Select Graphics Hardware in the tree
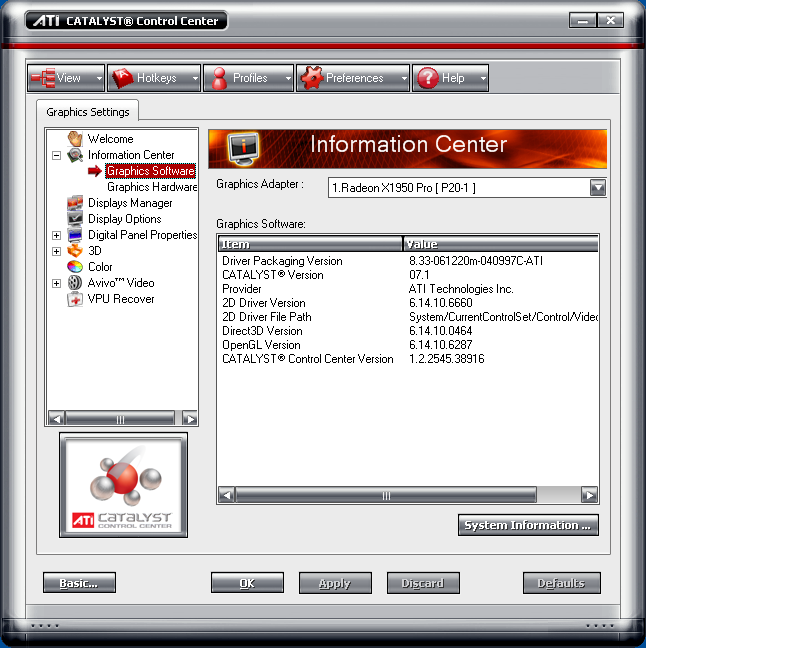This screenshot has height=648, width=800. click(152, 187)
